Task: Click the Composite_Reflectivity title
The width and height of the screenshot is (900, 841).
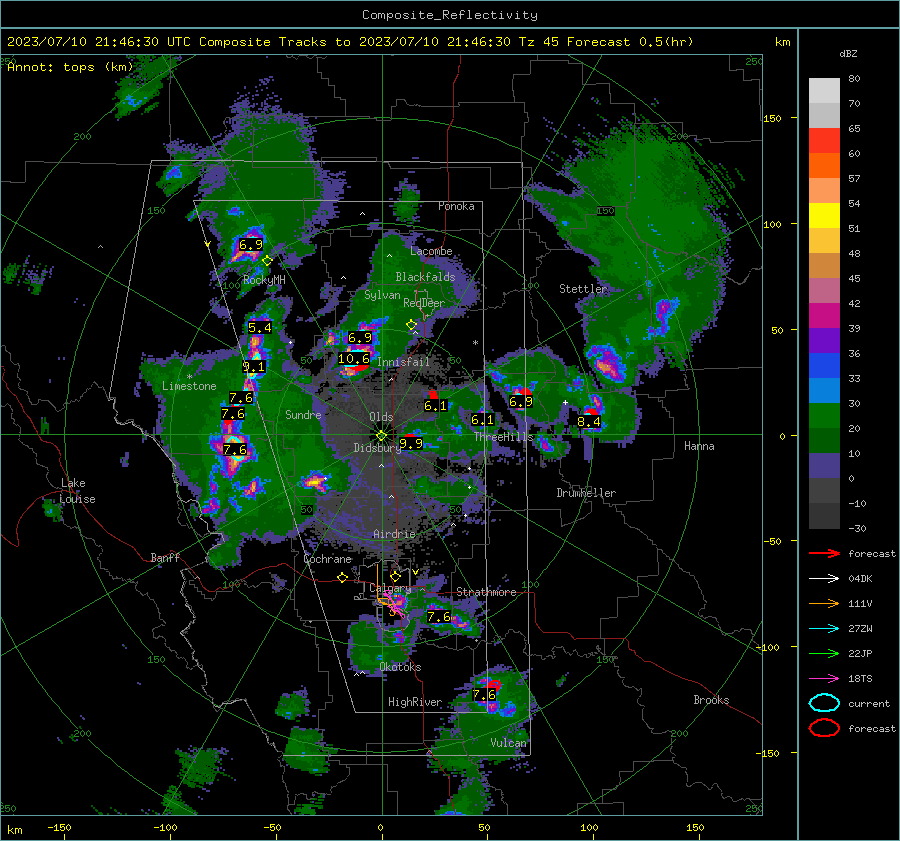Action: point(449,15)
